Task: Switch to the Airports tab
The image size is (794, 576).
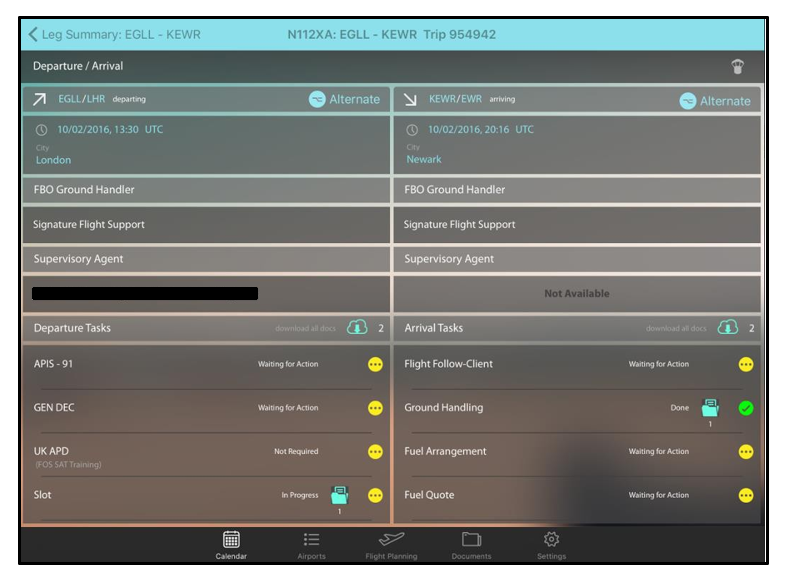Action: (311, 545)
